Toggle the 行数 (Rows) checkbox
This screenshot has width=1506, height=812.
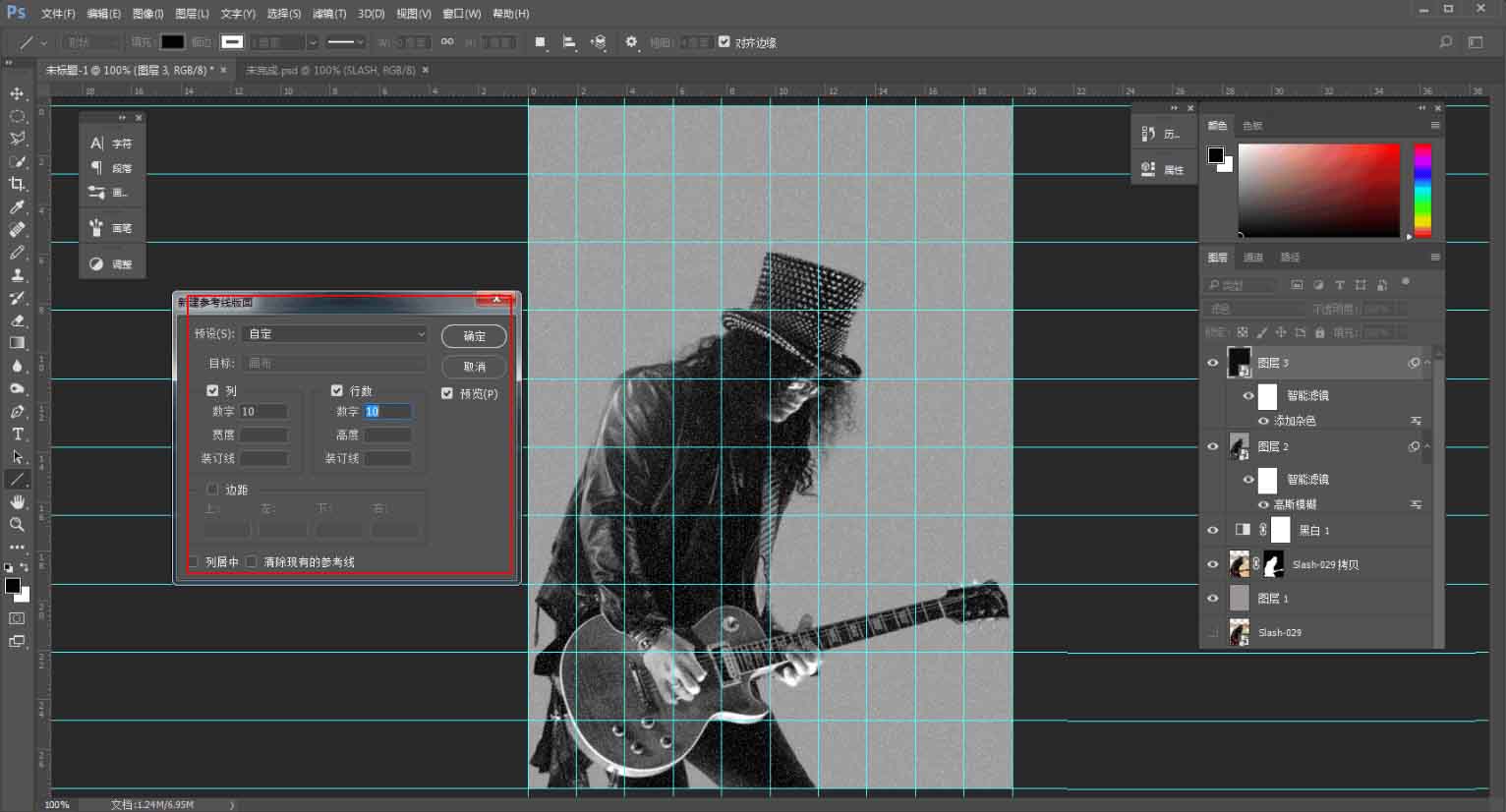click(x=337, y=390)
